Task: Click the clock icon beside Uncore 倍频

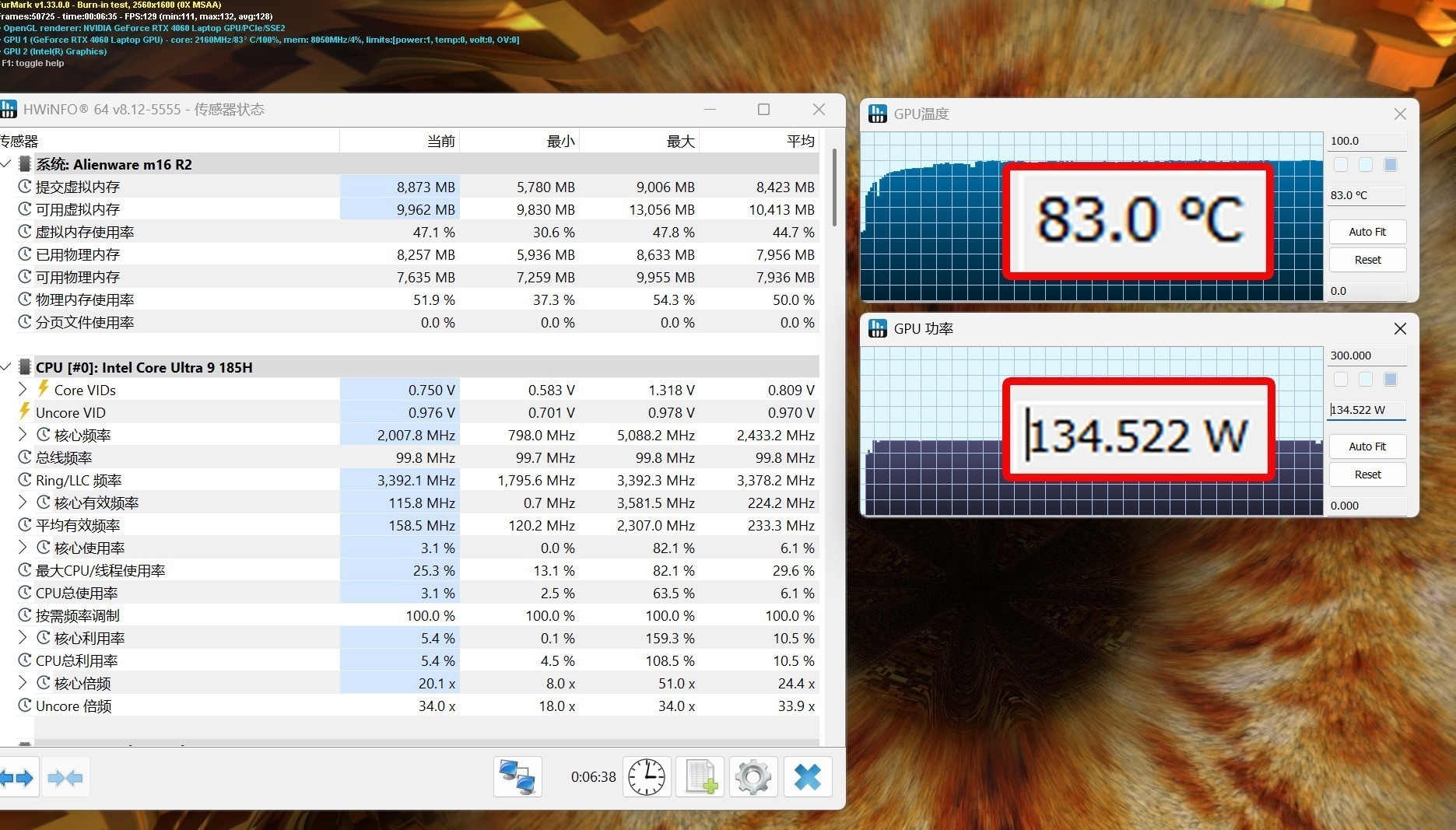Action: (25, 706)
